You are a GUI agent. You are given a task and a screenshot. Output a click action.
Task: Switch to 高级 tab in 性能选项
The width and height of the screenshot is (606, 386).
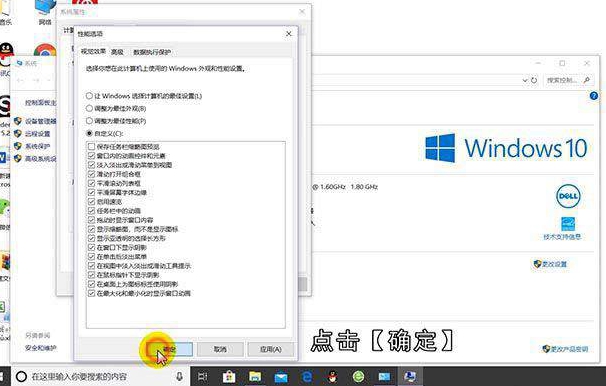tap(117, 52)
